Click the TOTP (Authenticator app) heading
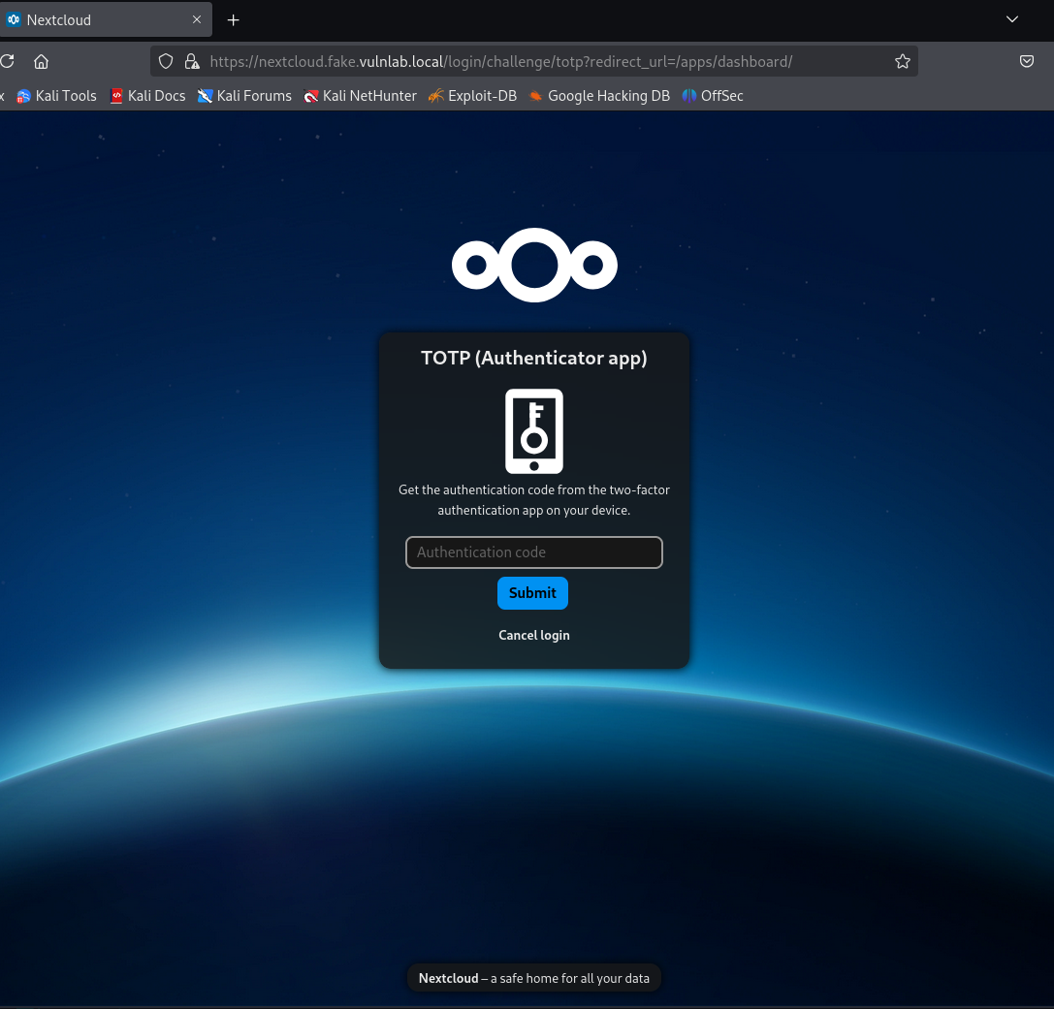This screenshot has height=1009, width=1054. coord(534,358)
